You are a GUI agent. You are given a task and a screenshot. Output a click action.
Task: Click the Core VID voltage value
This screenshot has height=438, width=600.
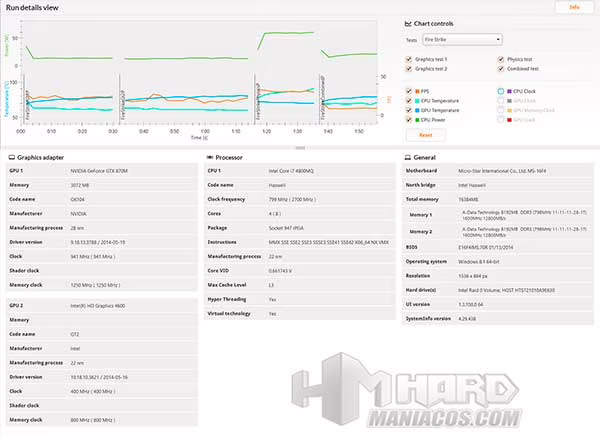(x=280, y=271)
